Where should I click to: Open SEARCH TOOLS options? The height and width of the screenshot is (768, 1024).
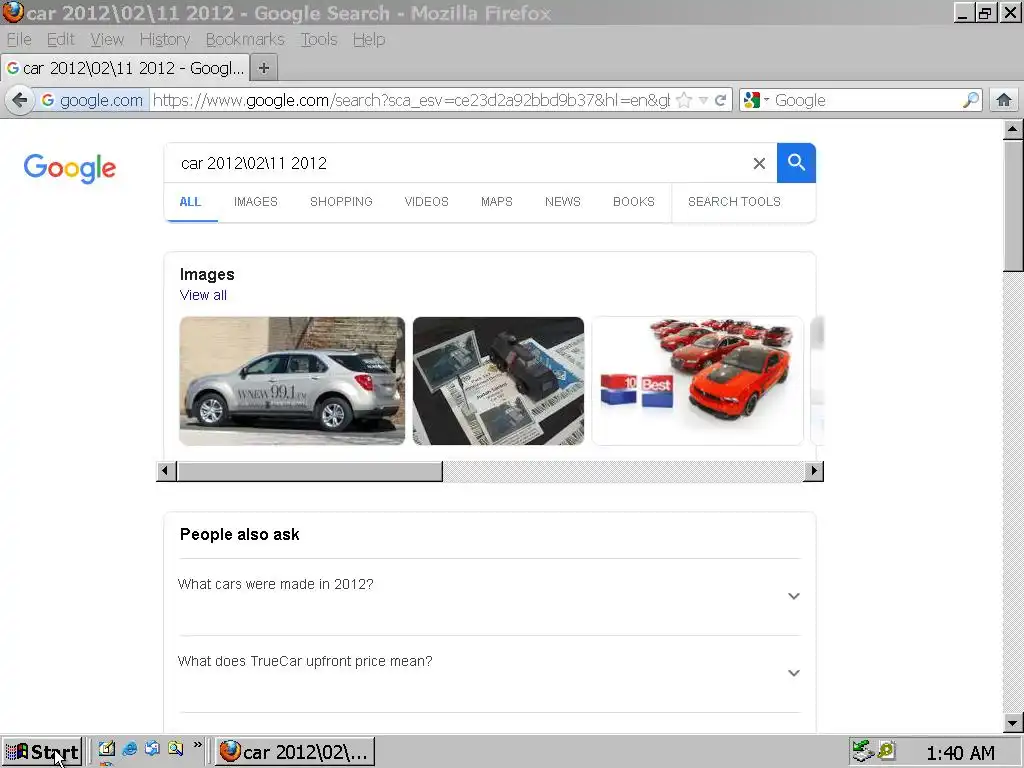[734, 202]
